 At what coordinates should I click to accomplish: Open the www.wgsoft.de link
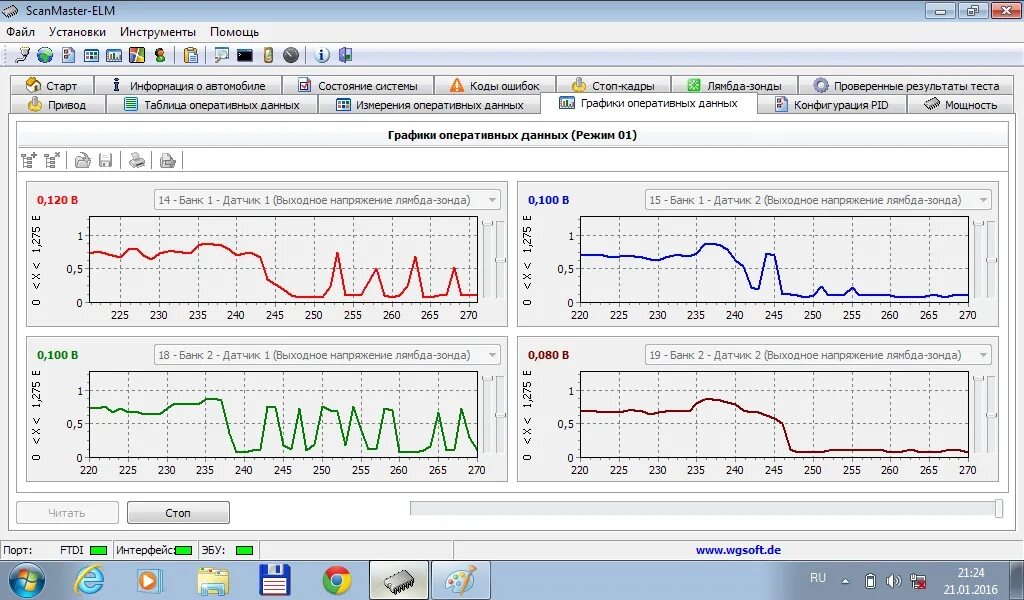click(x=738, y=550)
